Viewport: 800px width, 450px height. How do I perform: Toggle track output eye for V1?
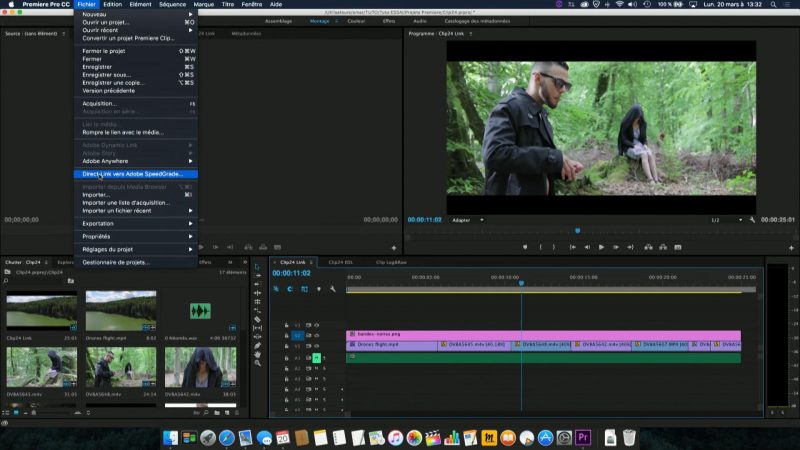coord(316,346)
